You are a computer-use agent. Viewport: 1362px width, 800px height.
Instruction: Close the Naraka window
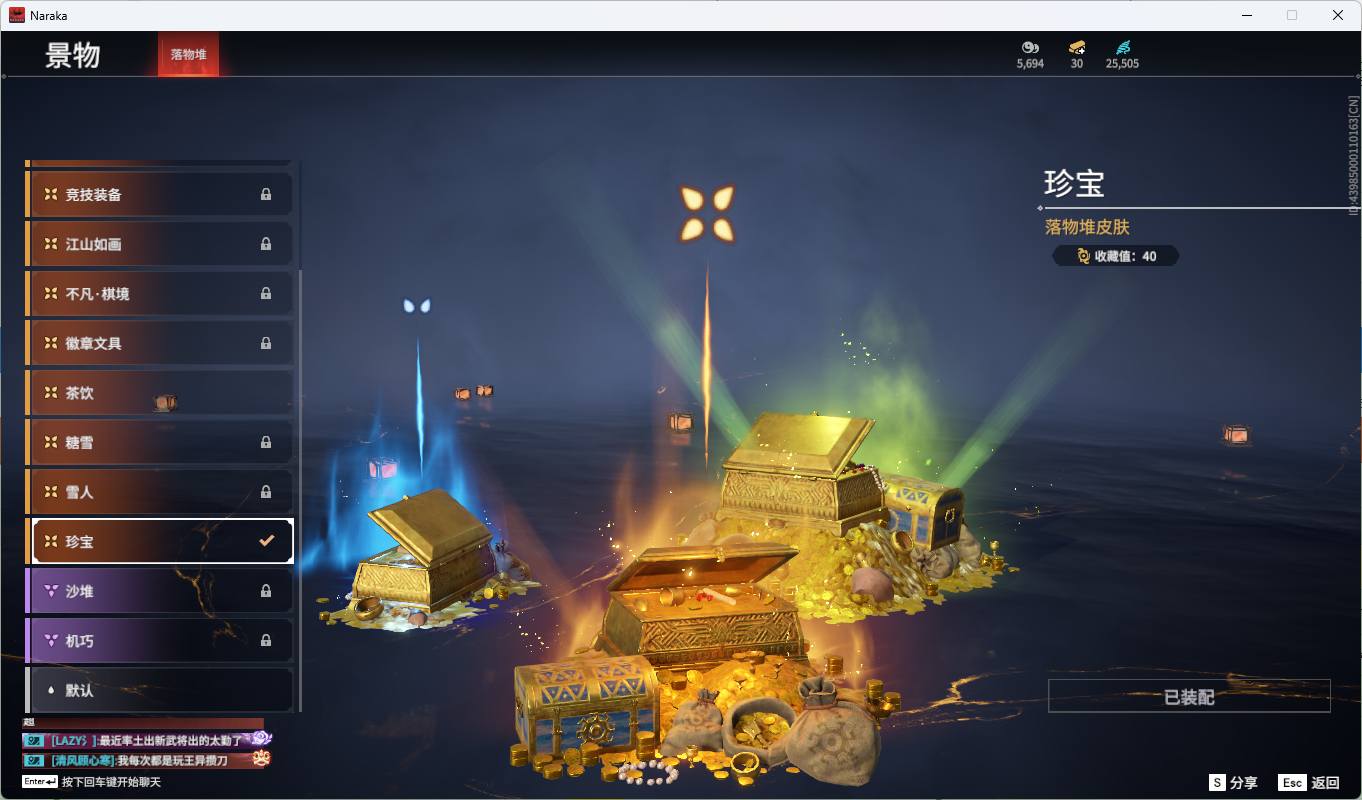point(1338,15)
